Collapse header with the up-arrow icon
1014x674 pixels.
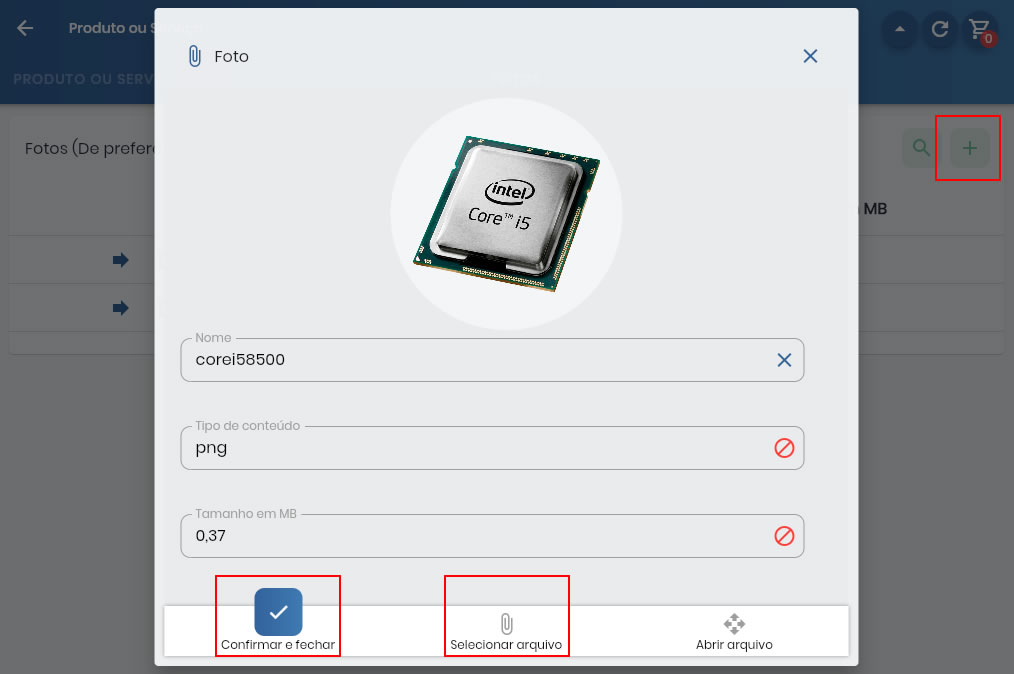[900, 29]
